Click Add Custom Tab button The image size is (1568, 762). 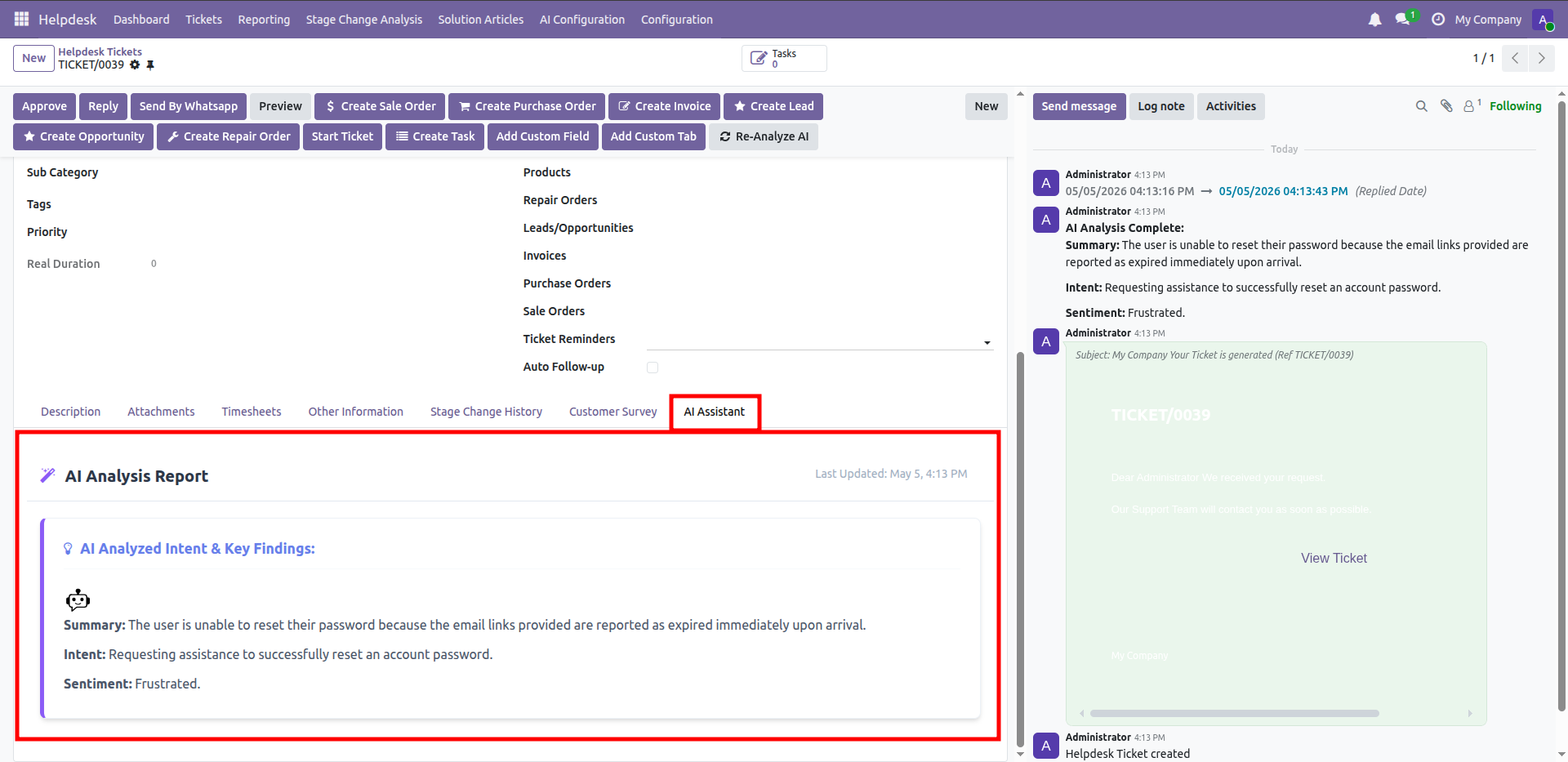[x=653, y=136]
